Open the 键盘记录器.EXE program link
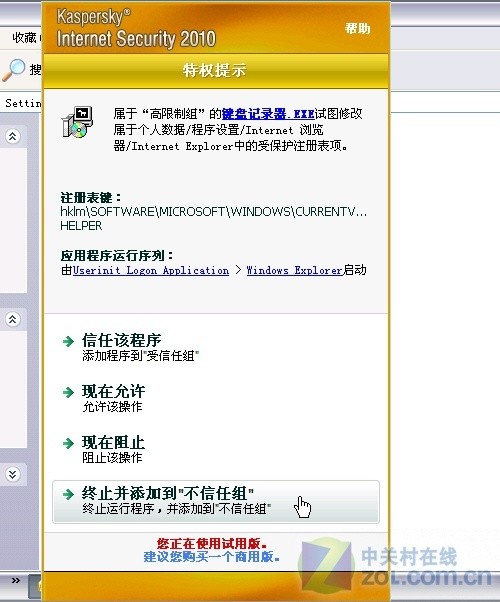Viewport: 500px width, 602px height. (x=268, y=114)
